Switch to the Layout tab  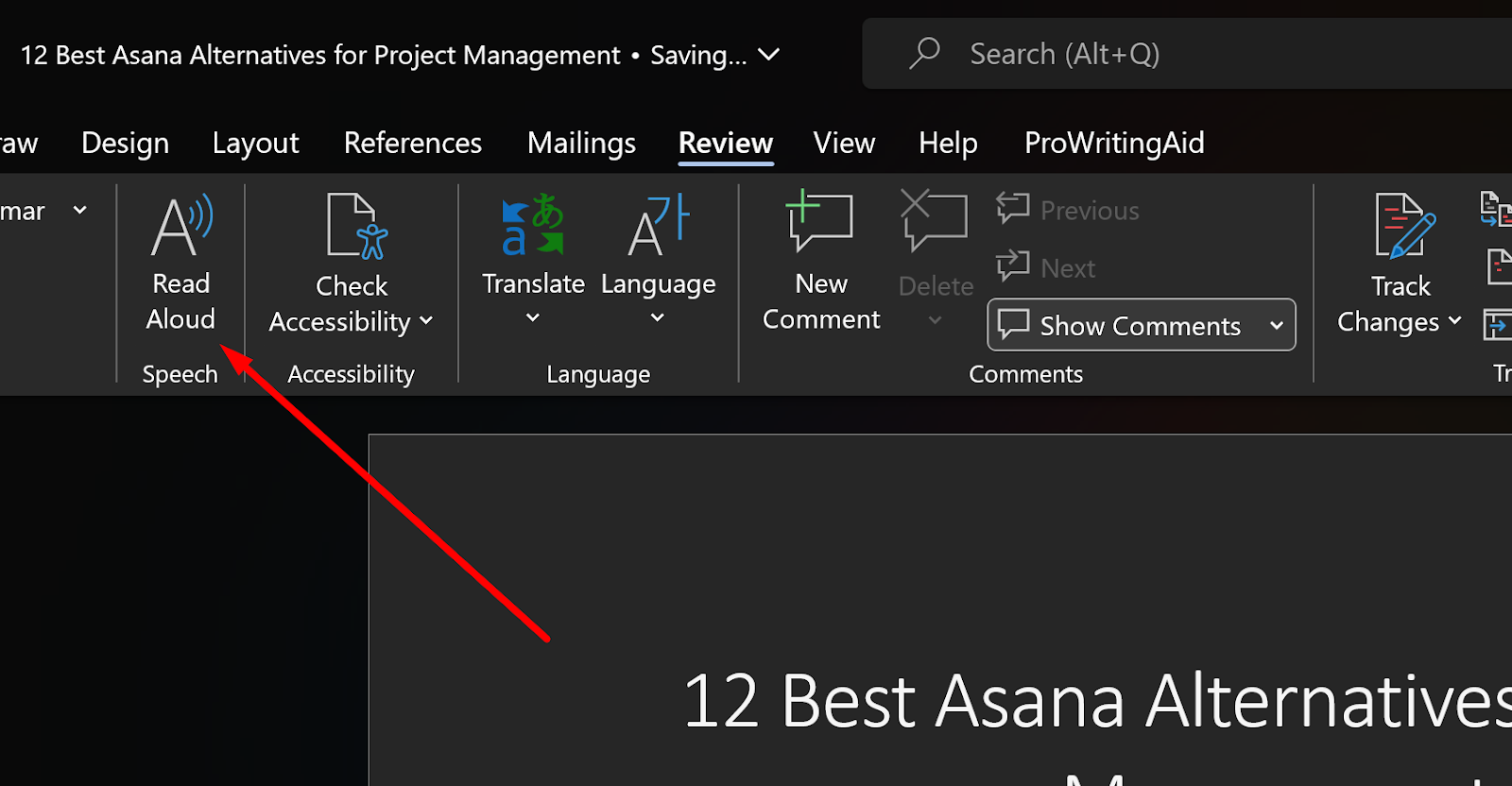(255, 143)
